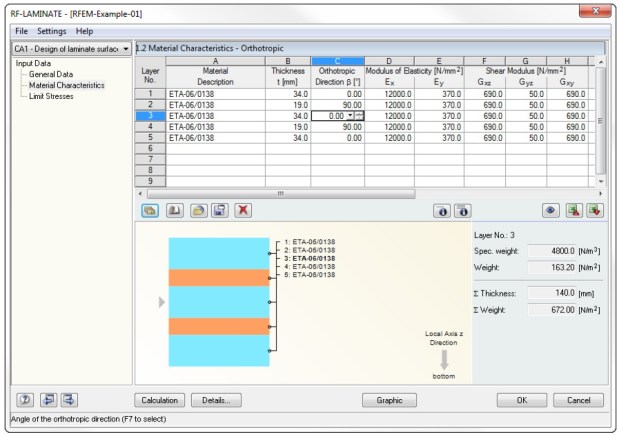Click the red X delete icon

(243, 212)
